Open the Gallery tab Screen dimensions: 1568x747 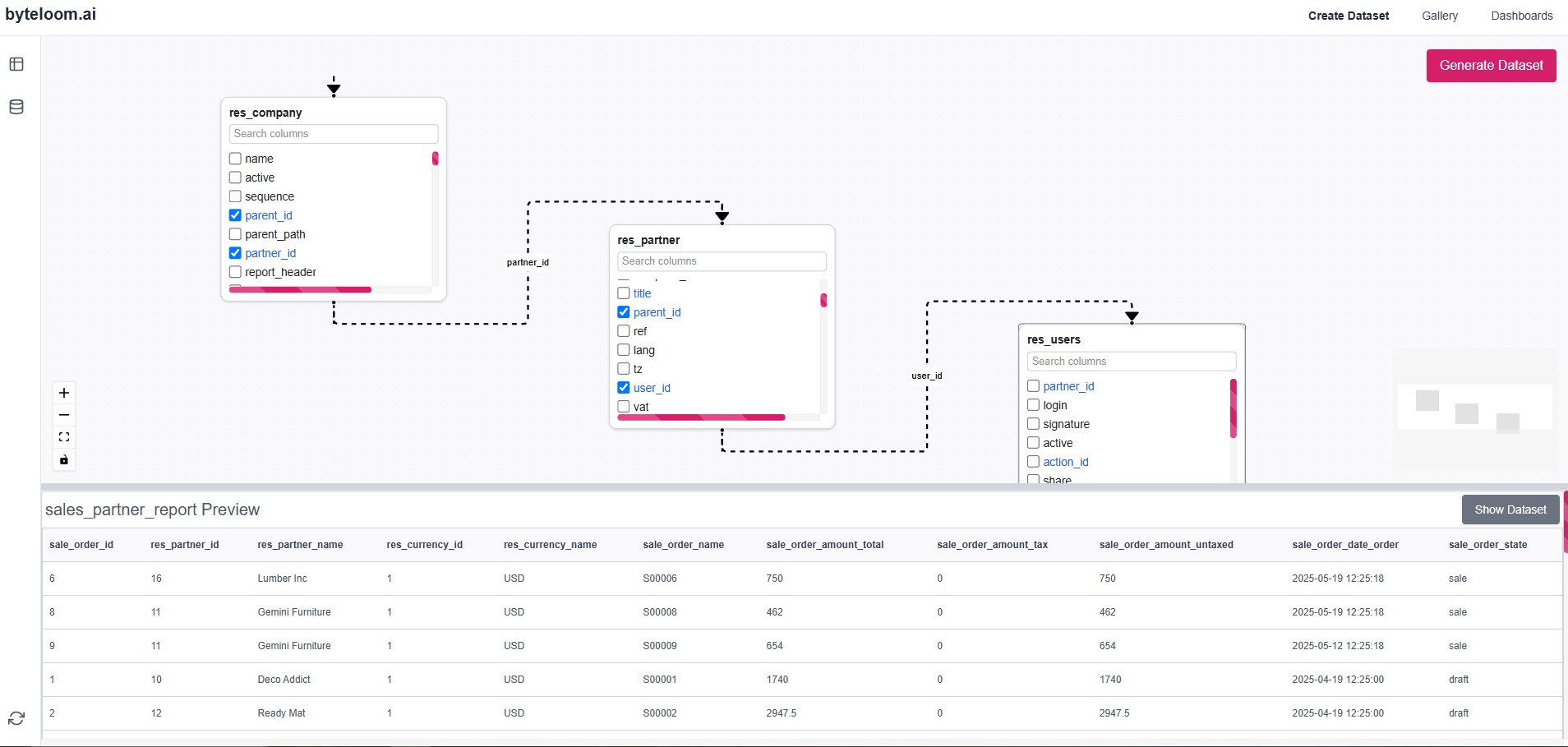1440,16
